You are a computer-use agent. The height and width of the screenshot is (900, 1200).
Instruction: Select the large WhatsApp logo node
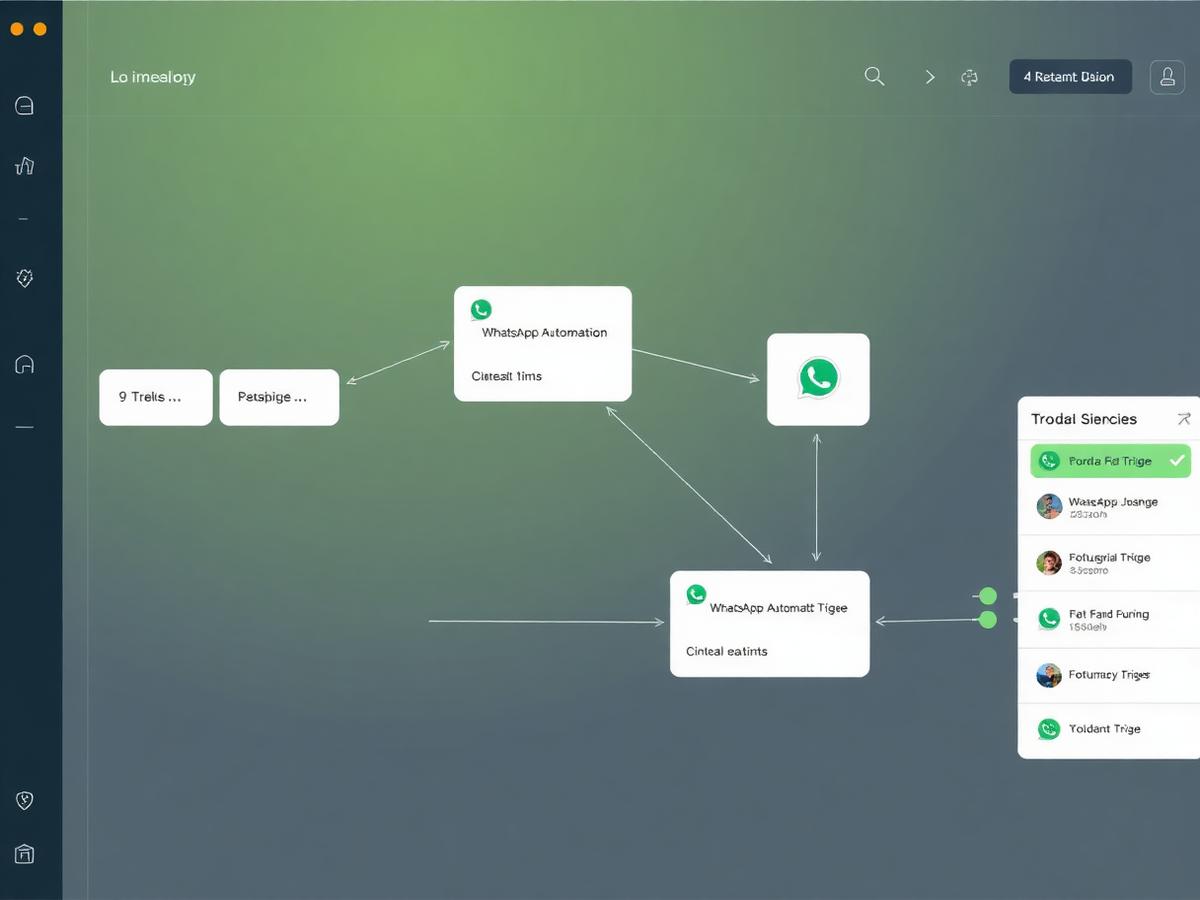[x=818, y=379]
